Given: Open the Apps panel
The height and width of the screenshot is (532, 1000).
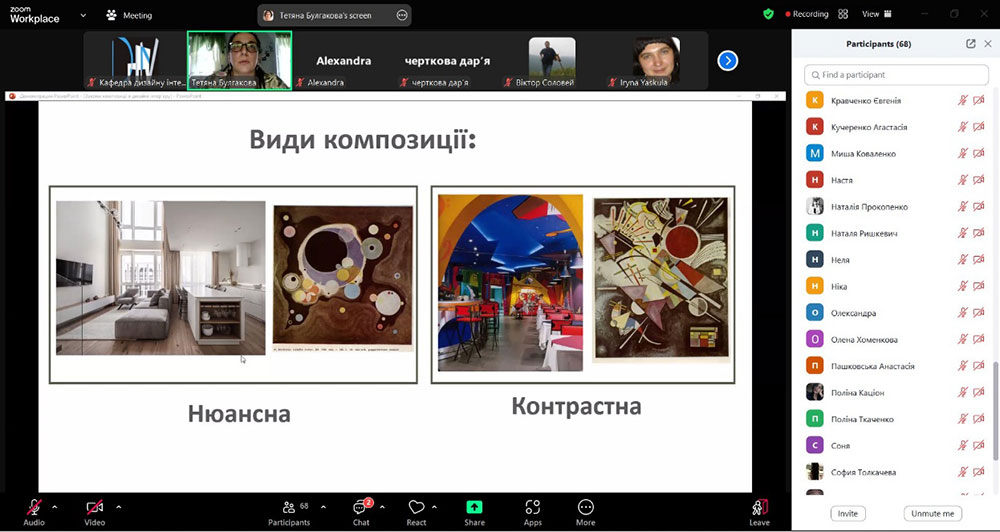Looking at the screenshot, I should click(x=533, y=512).
